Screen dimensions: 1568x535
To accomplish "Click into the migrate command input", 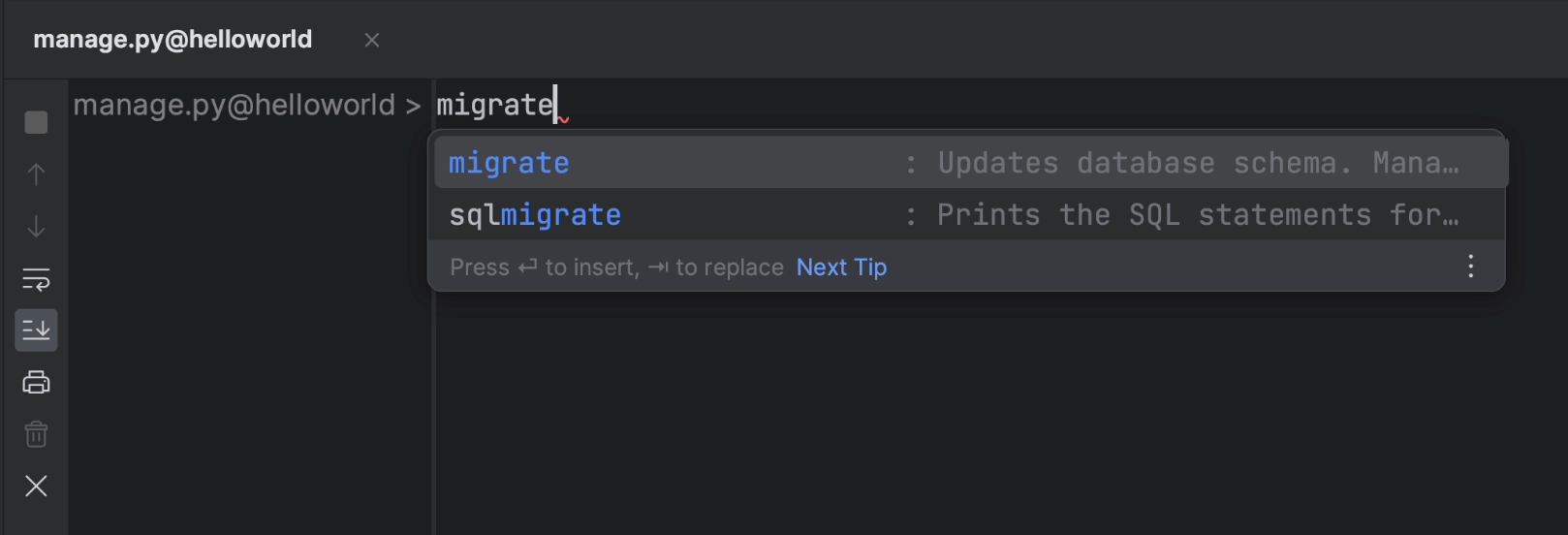I will tap(494, 105).
